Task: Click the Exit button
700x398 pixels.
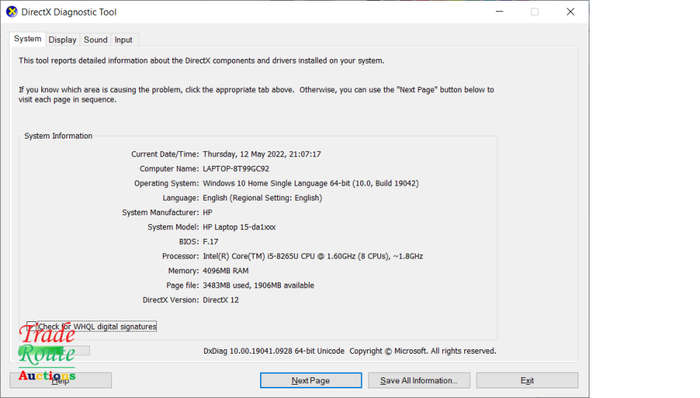Action: coord(527,381)
